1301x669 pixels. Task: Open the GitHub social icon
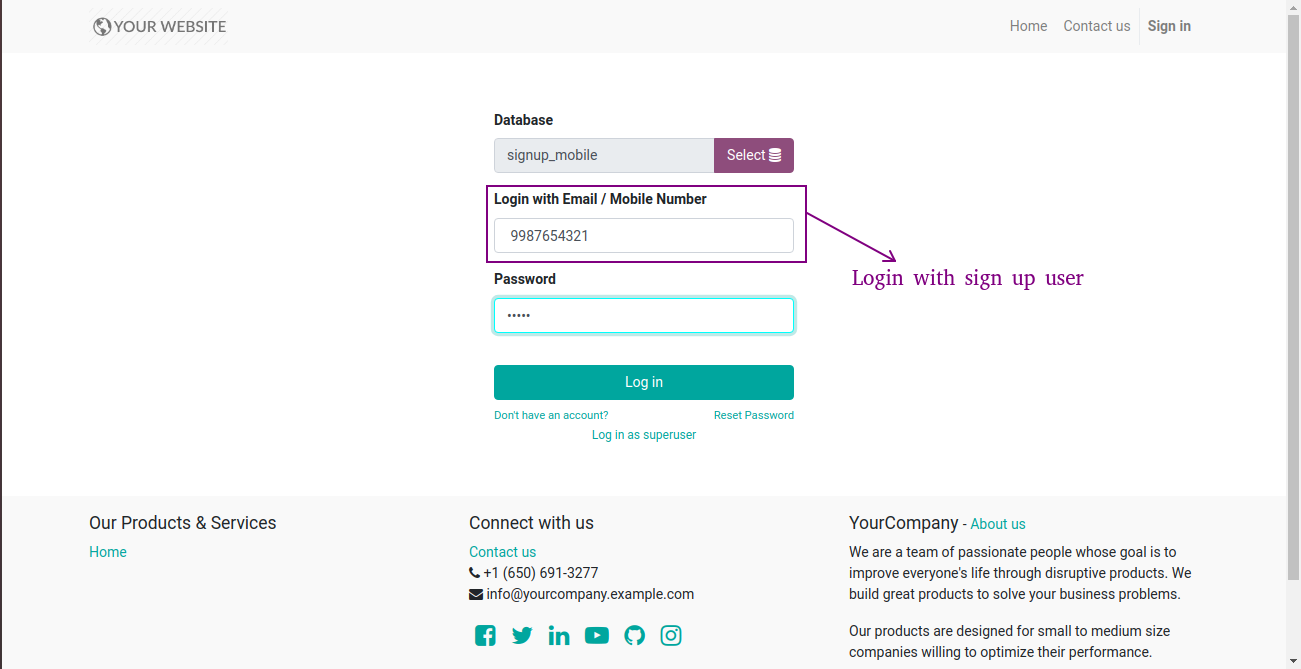[x=635, y=635]
